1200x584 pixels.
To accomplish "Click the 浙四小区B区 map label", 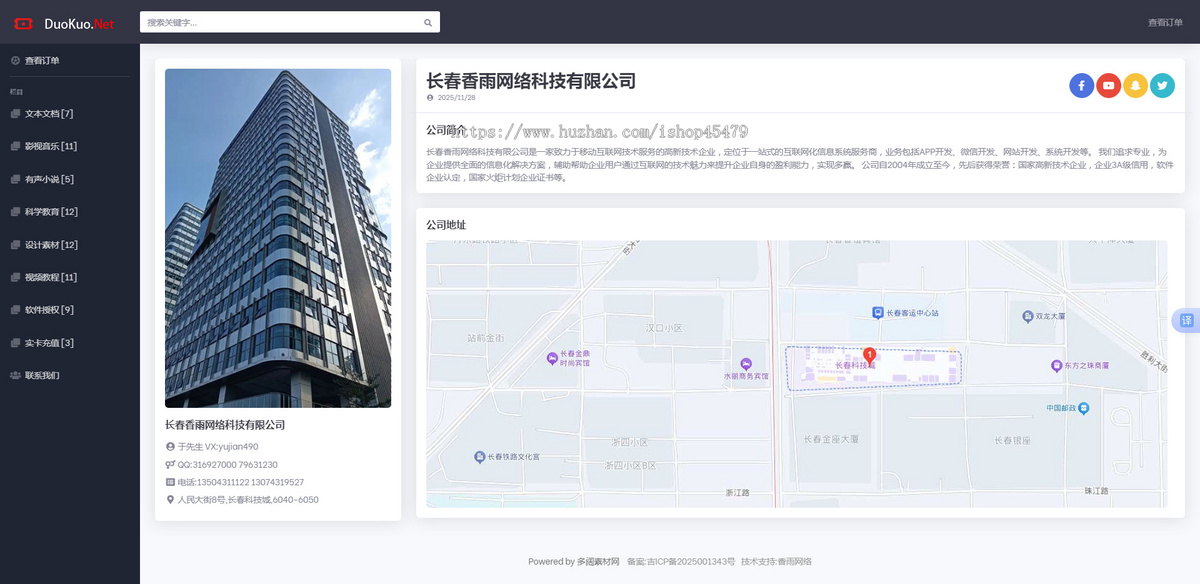I will pyautogui.click(x=631, y=466).
